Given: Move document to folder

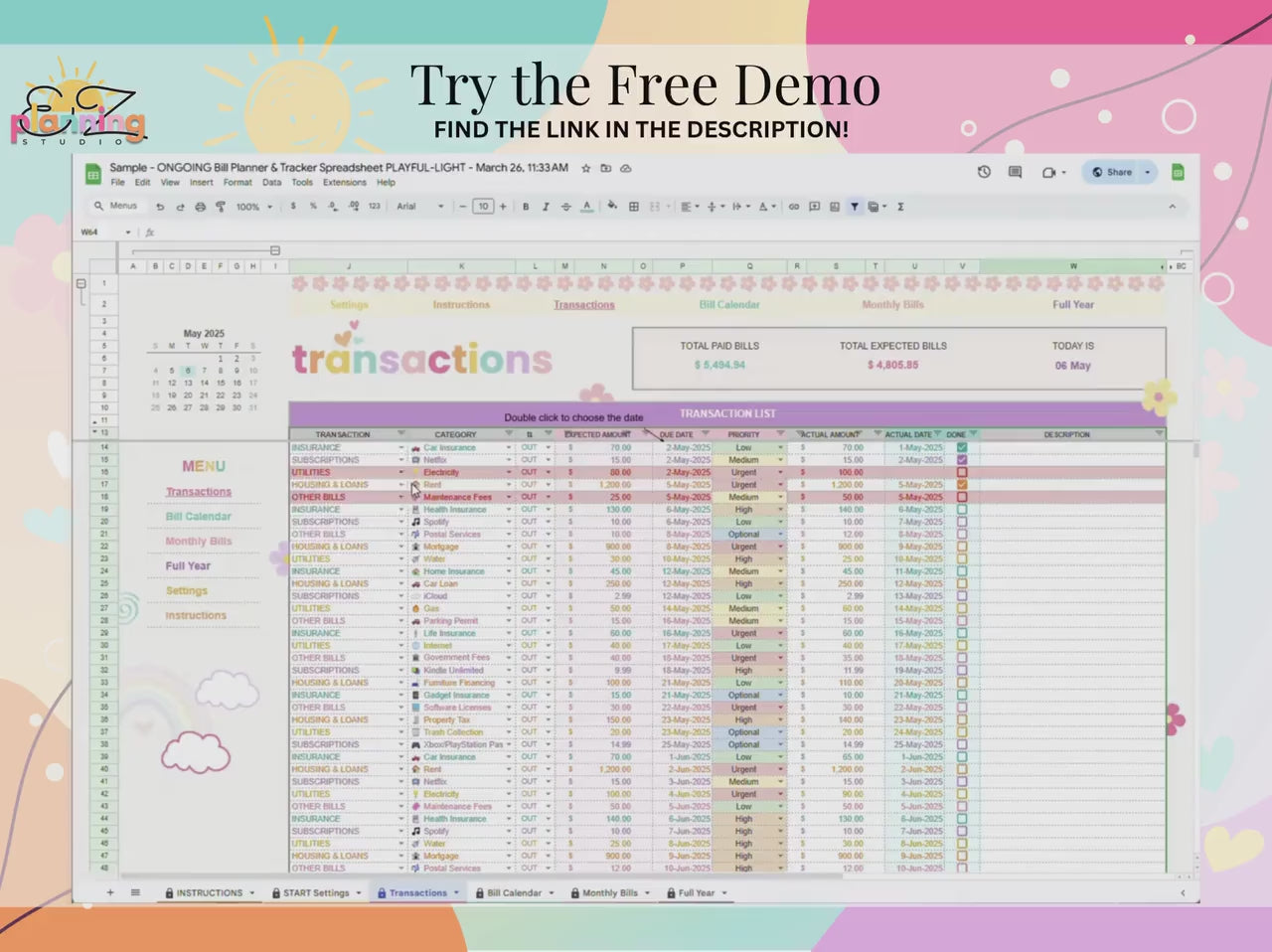Looking at the screenshot, I should pyautogui.click(x=605, y=168).
